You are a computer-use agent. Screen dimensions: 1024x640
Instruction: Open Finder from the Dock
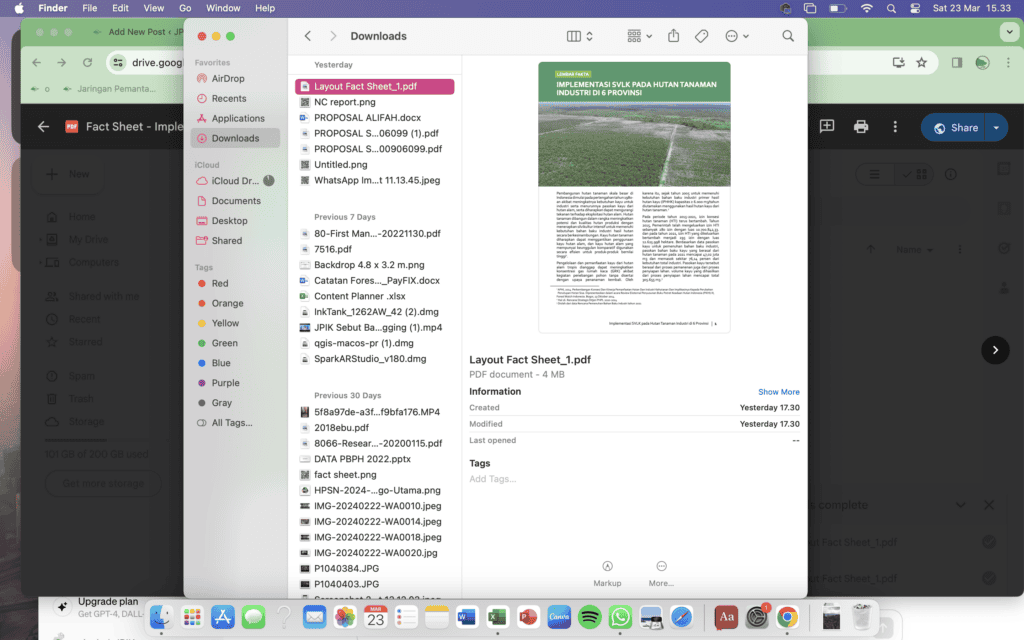(161, 617)
